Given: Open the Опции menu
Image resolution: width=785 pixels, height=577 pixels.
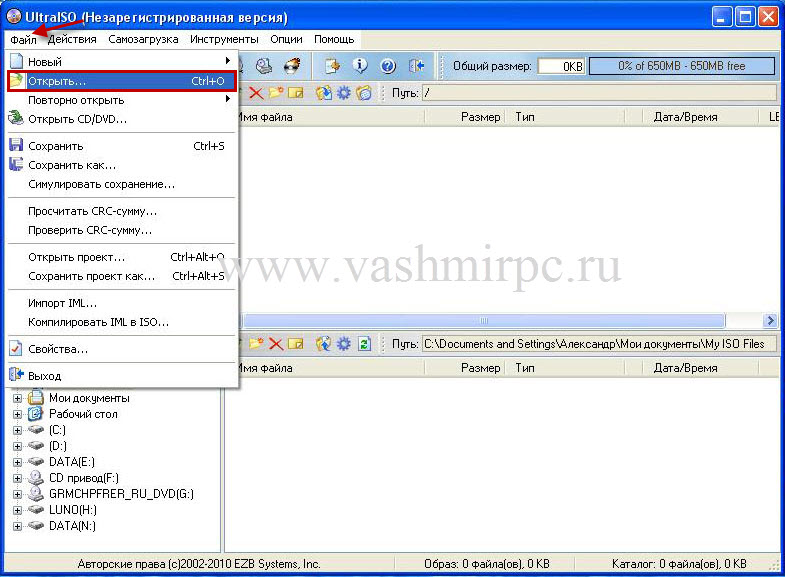Looking at the screenshot, I should pyautogui.click(x=286, y=39).
